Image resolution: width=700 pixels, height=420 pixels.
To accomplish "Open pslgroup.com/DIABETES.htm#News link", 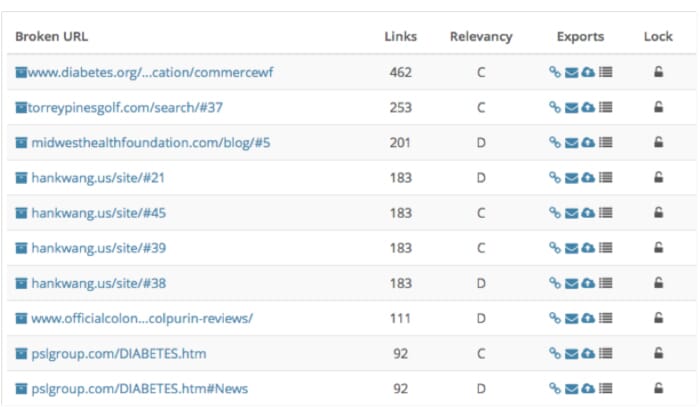I will point(140,389).
